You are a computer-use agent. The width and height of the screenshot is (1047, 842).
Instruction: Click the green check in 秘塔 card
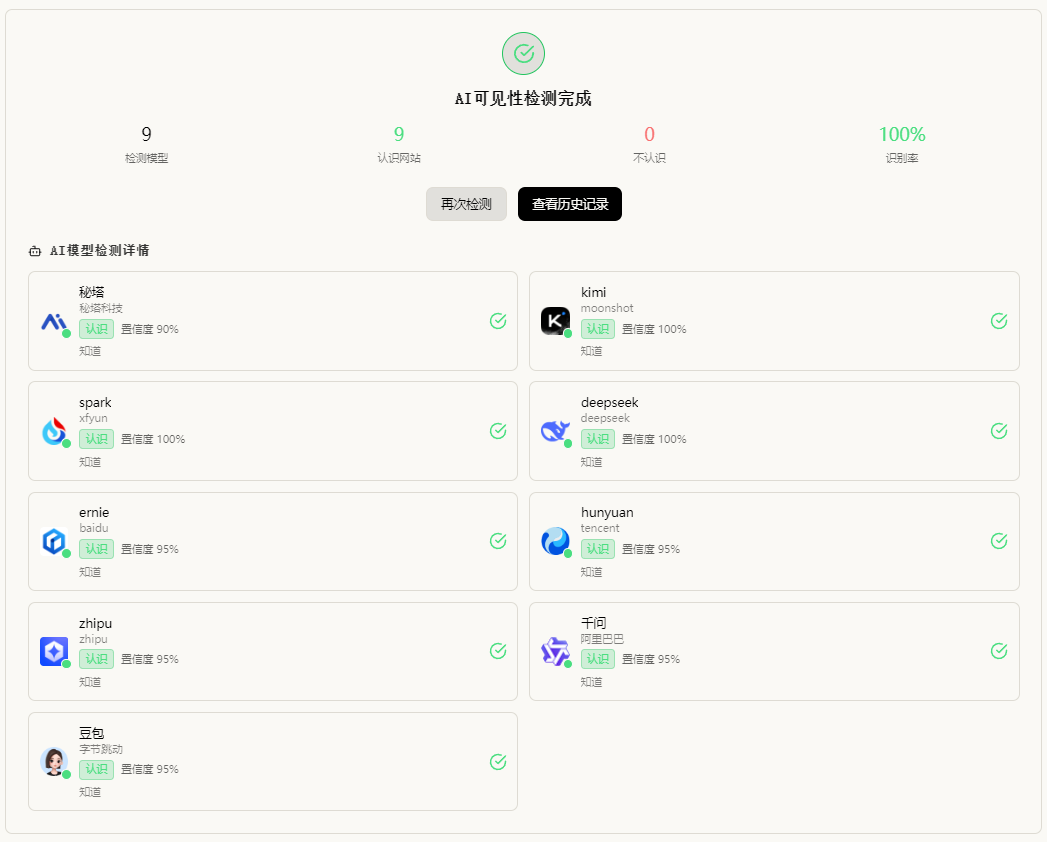coord(498,321)
